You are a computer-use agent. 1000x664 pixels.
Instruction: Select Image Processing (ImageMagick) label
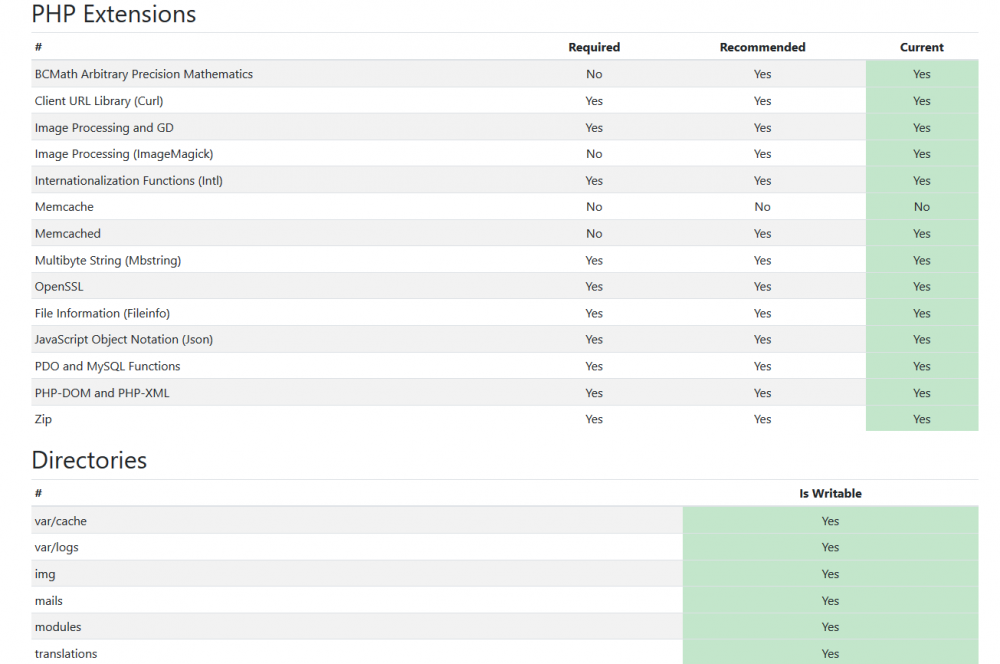(x=124, y=154)
